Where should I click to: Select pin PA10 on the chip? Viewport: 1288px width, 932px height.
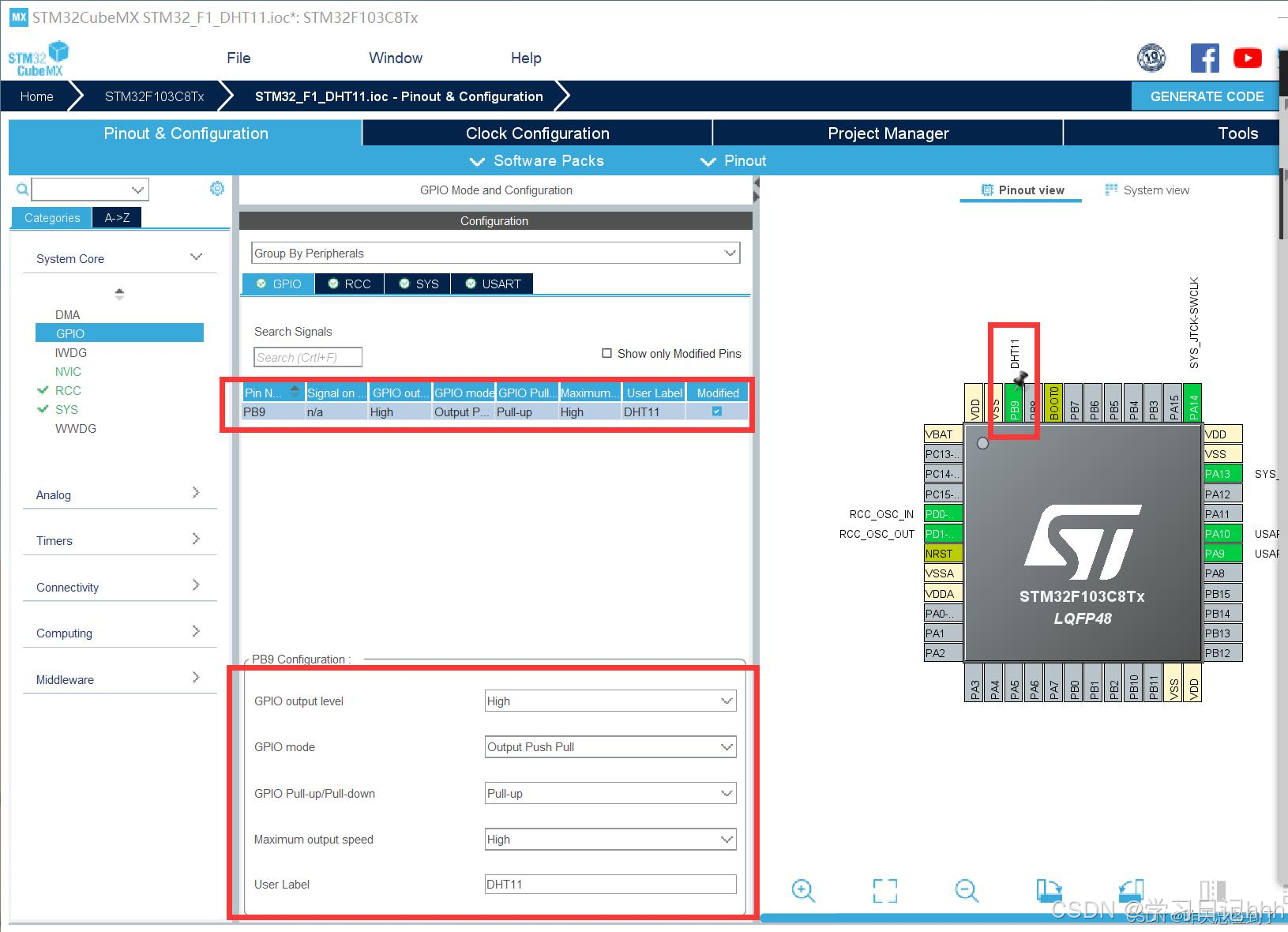tap(1222, 534)
